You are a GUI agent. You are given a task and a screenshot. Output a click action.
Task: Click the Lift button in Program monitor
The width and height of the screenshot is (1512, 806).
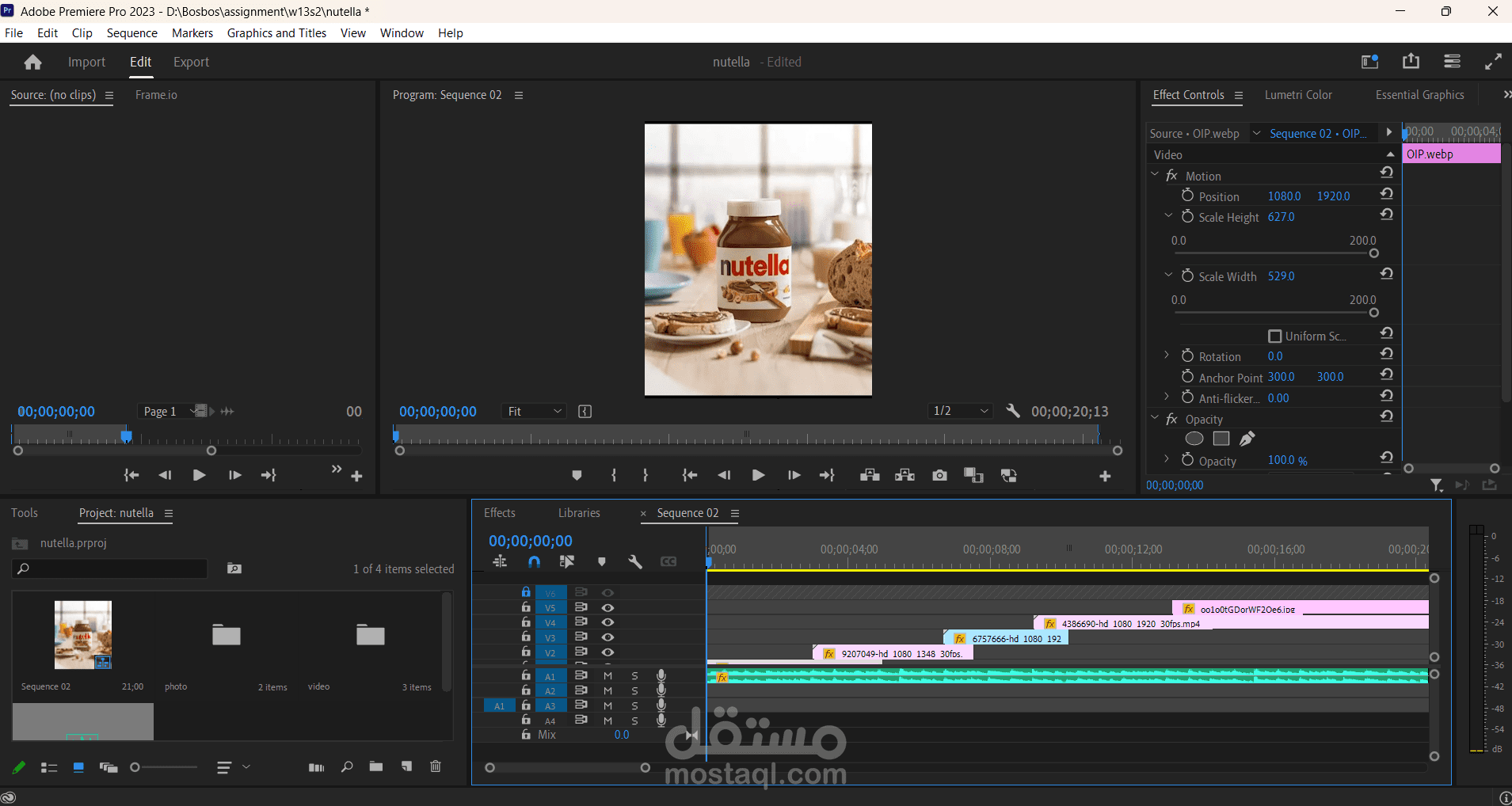[870, 475]
